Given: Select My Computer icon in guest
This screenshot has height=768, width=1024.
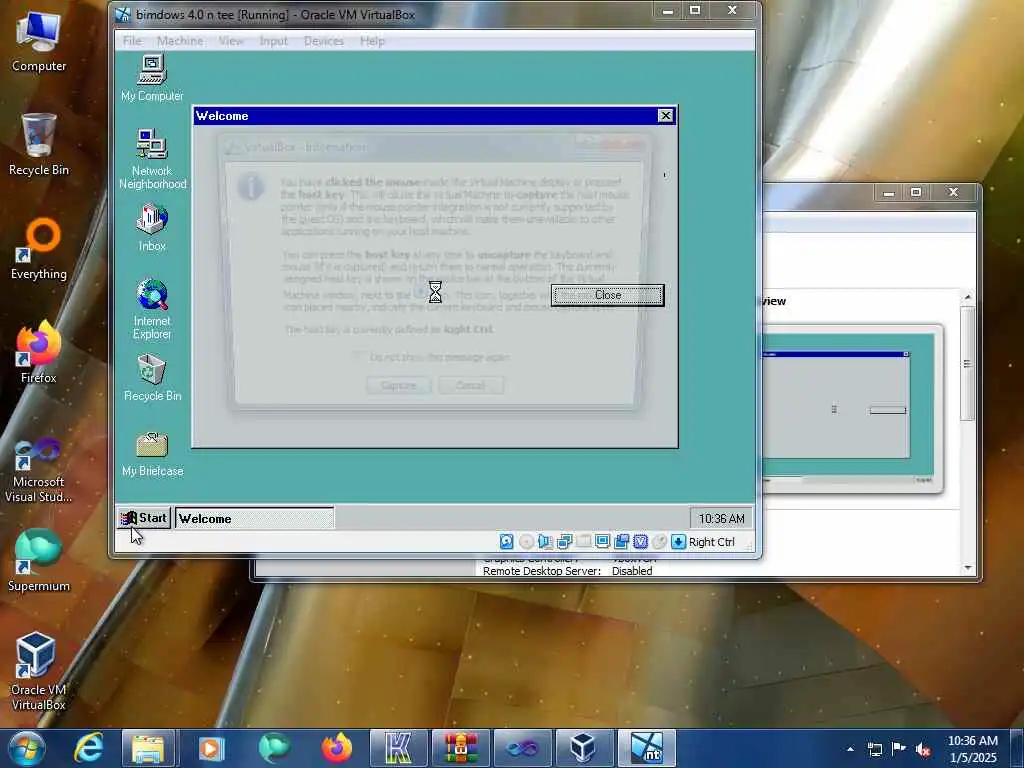Looking at the screenshot, I should pyautogui.click(x=152, y=78).
